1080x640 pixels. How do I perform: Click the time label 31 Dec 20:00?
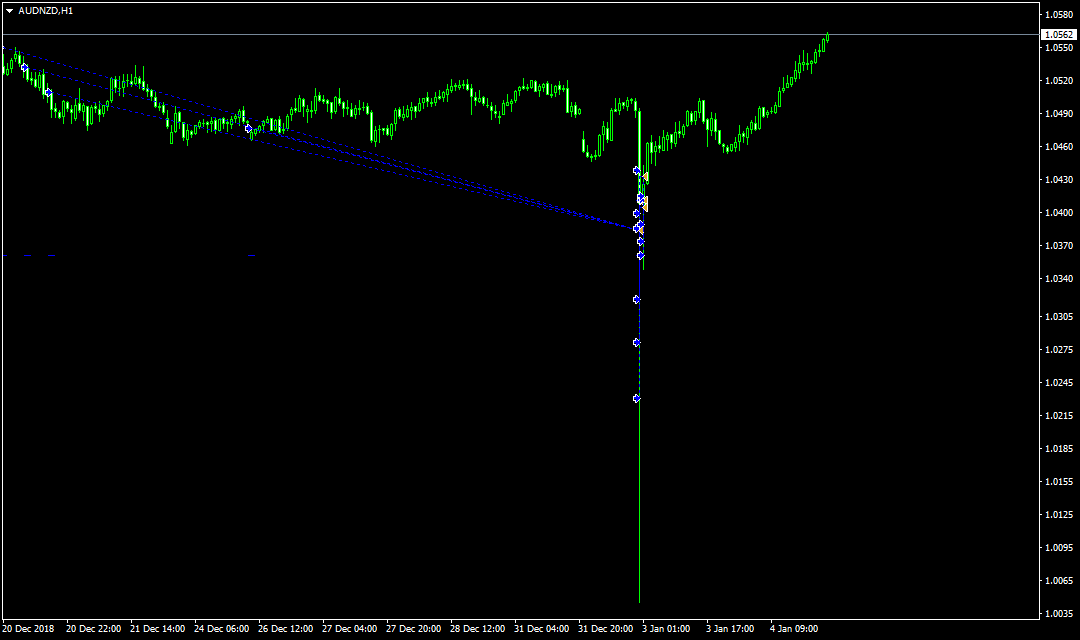606,629
